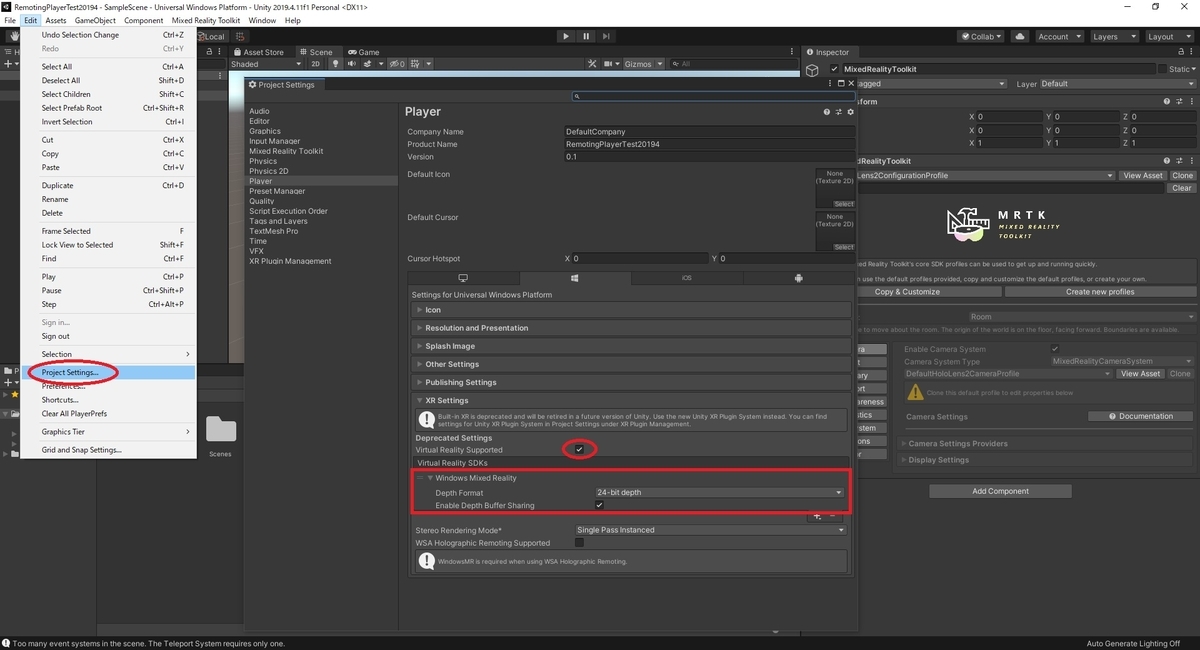Viewport: 1200px width, 650px height.
Task: Click Preferences in the Edit menu
Action: 108,386
